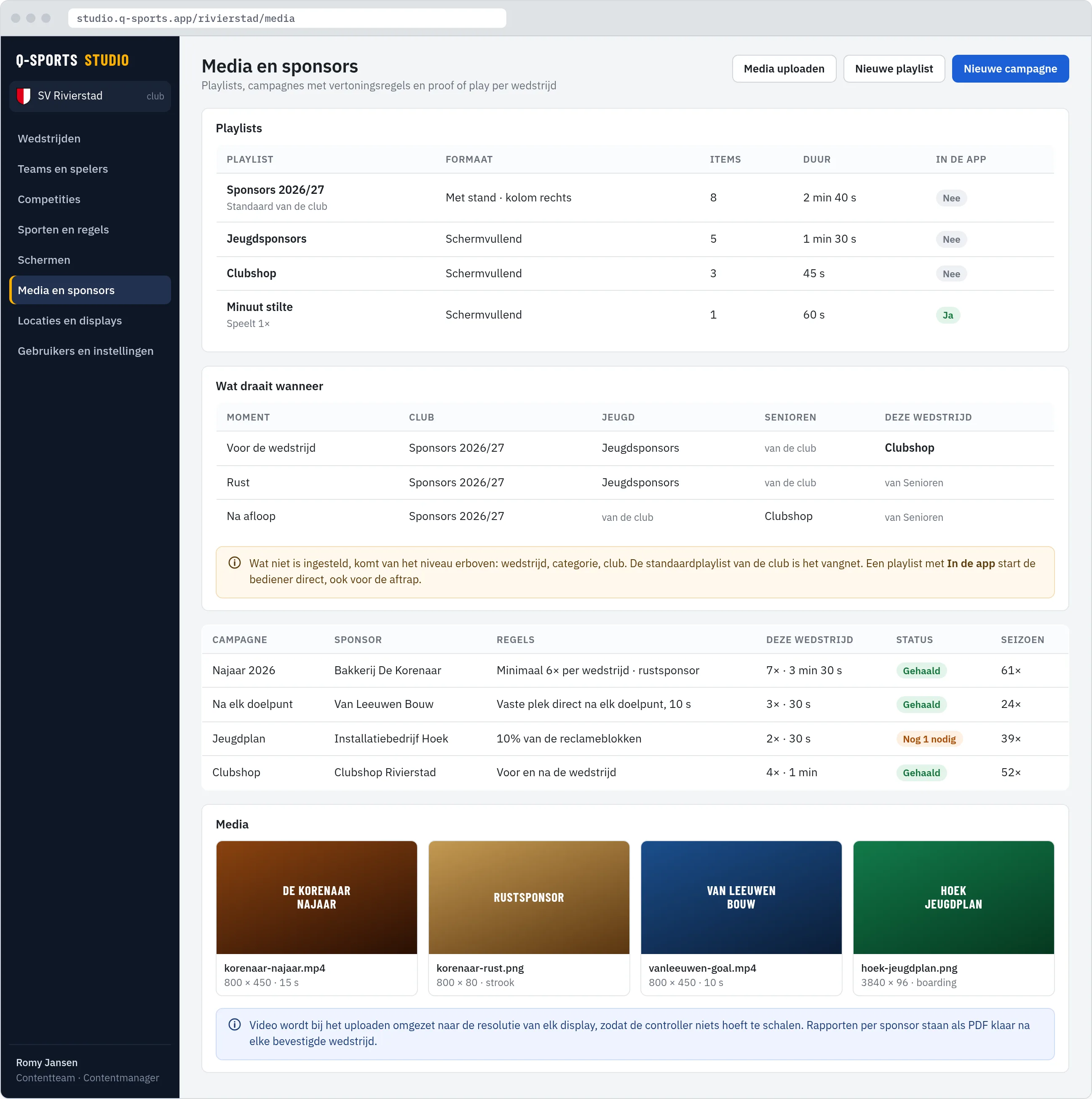Click the Ja badge for Minuut stilte
Image resolution: width=1092 pixels, height=1099 pixels.
point(947,315)
